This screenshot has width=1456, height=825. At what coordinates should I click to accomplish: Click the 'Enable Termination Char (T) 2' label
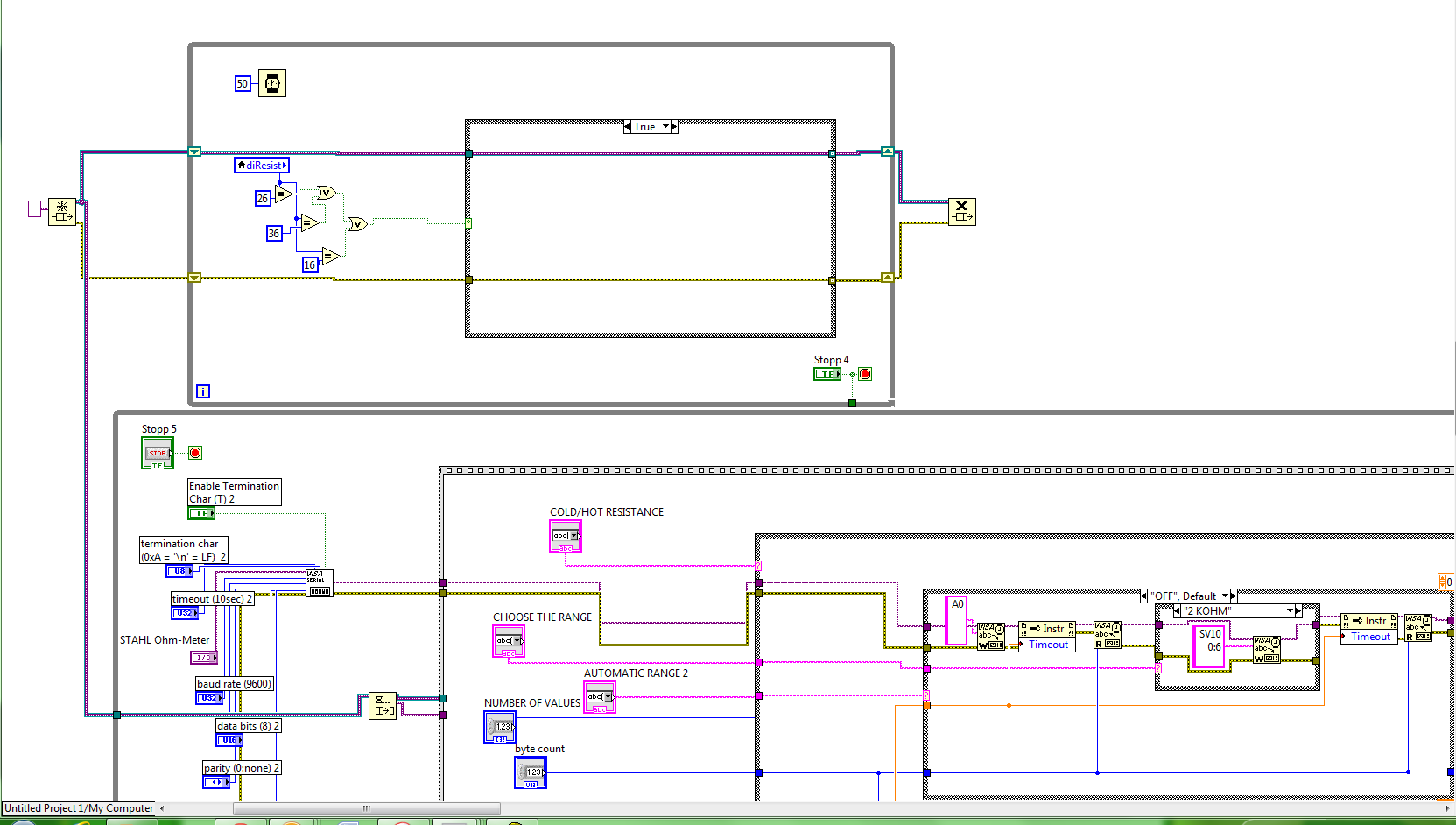tap(235, 492)
